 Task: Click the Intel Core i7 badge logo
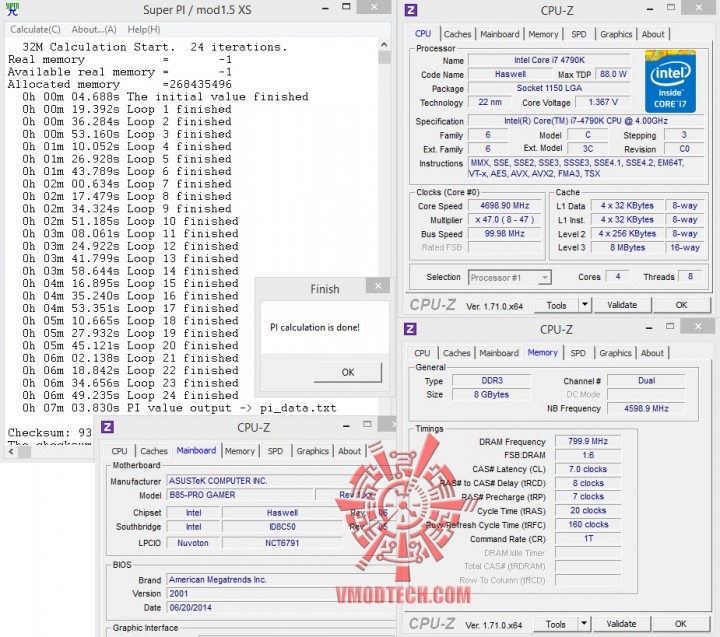(x=670, y=81)
